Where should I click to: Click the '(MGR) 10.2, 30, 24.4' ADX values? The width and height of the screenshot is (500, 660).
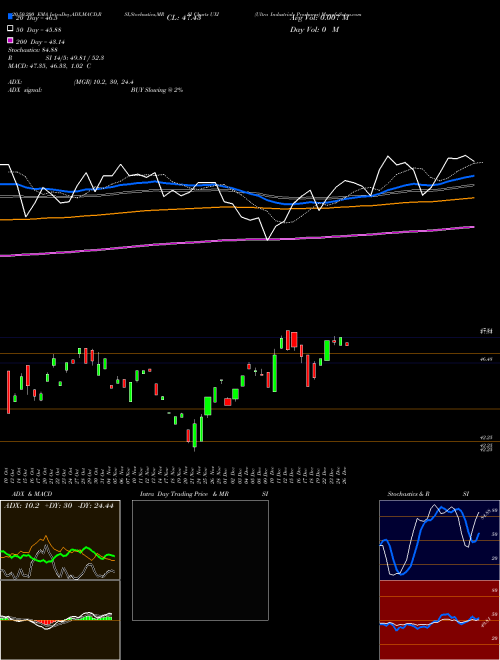pos(104,82)
